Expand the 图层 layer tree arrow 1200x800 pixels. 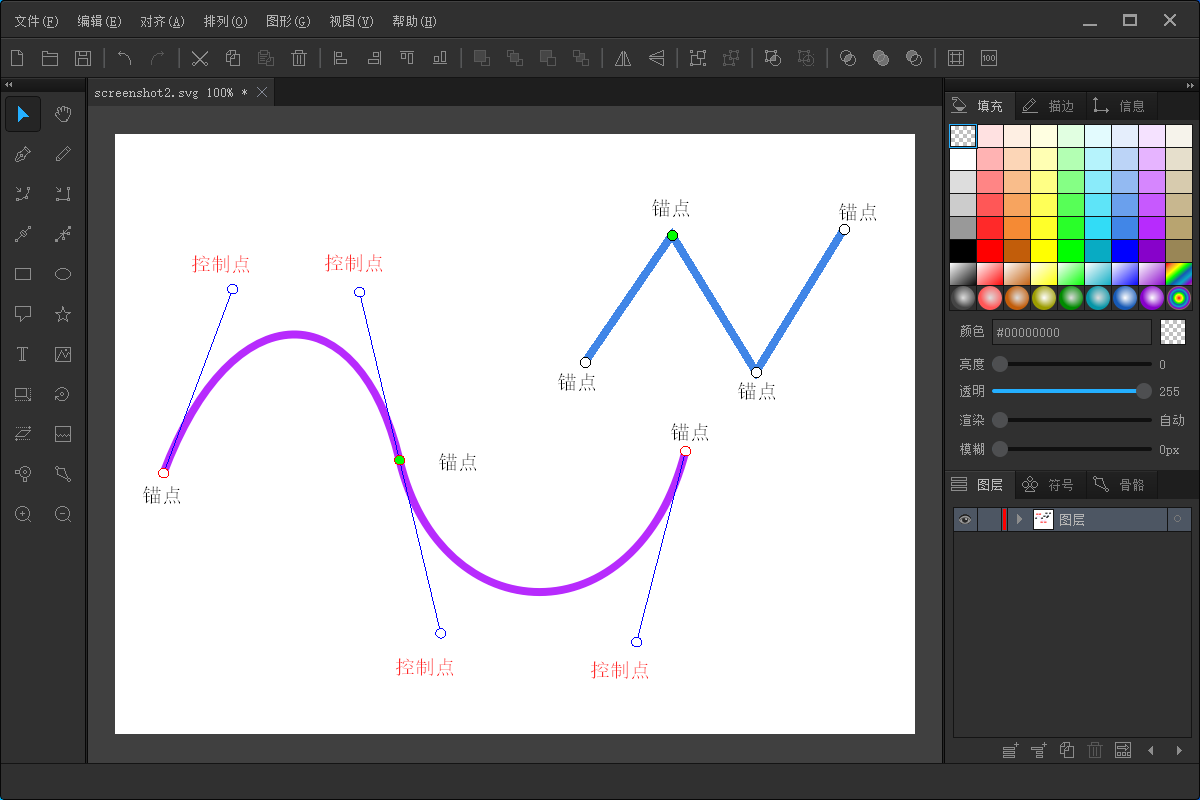click(x=1019, y=519)
